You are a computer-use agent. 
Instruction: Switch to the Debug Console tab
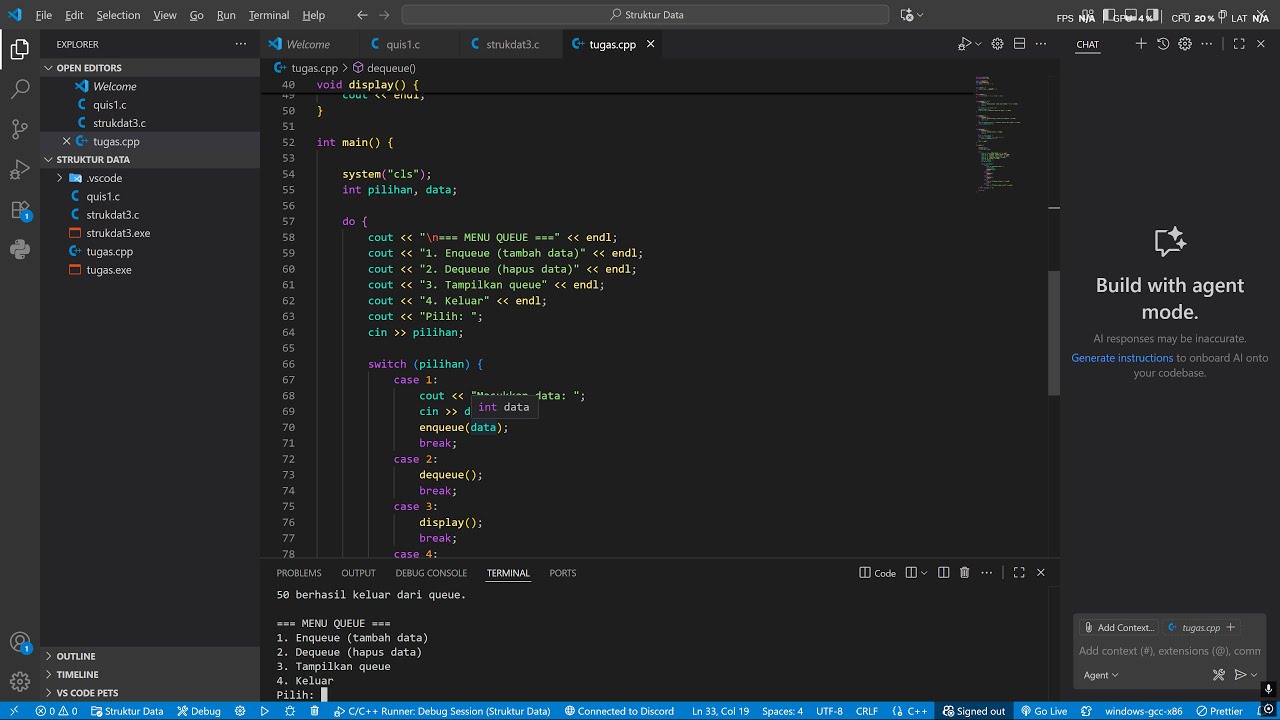pyautogui.click(x=431, y=573)
